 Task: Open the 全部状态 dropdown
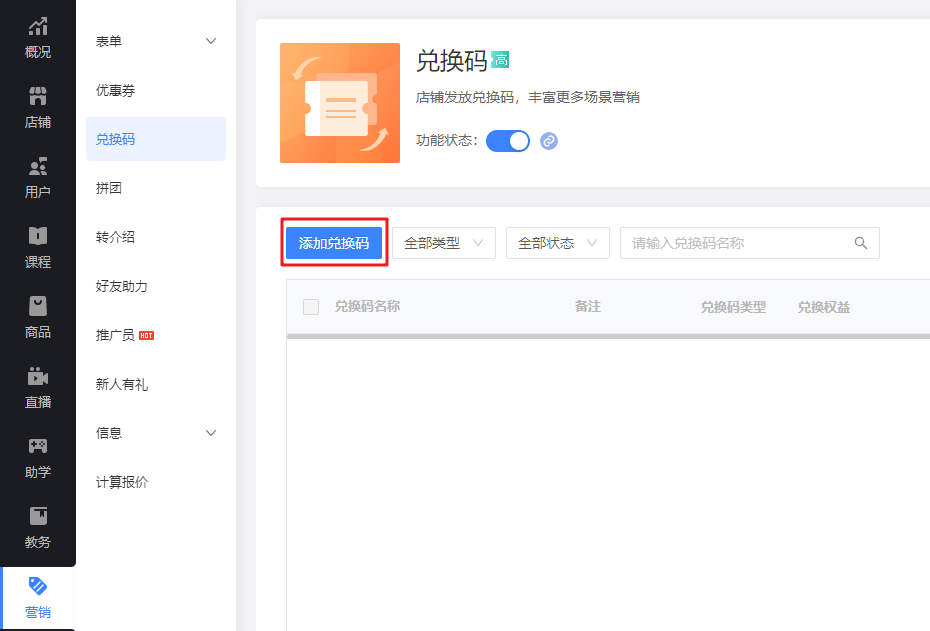coord(558,243)
